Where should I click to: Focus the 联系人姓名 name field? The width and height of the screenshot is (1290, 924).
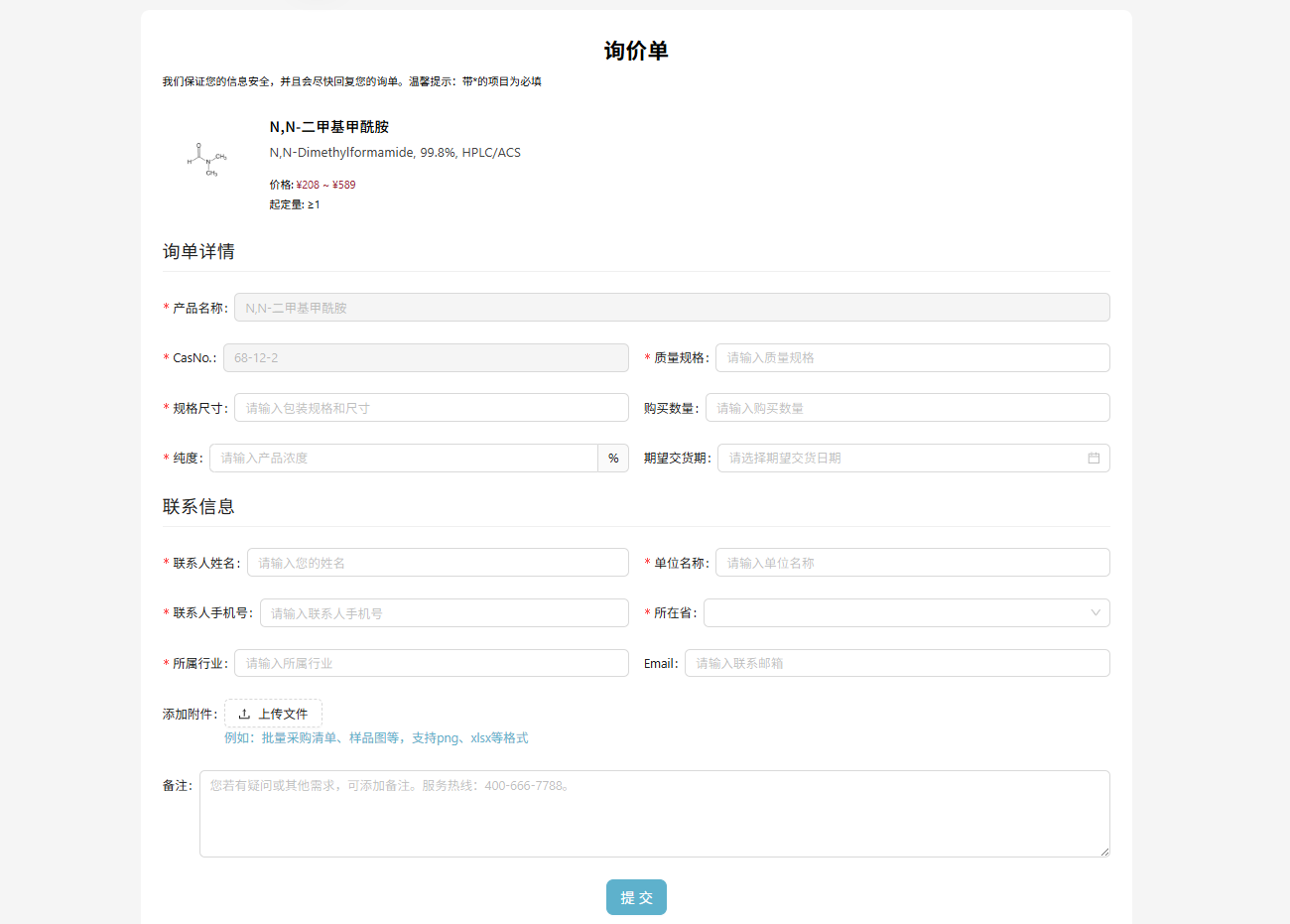438,563
